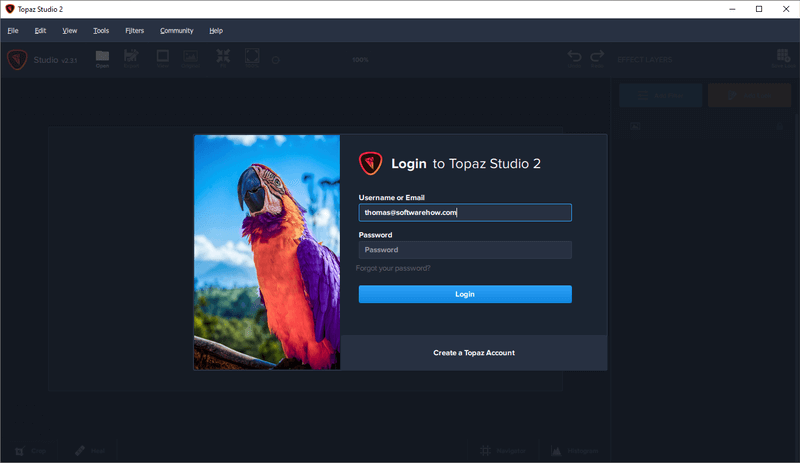Screen dimensions: 800x463
Task: Click the blue Login button
Action: click(x=465, y=294)
